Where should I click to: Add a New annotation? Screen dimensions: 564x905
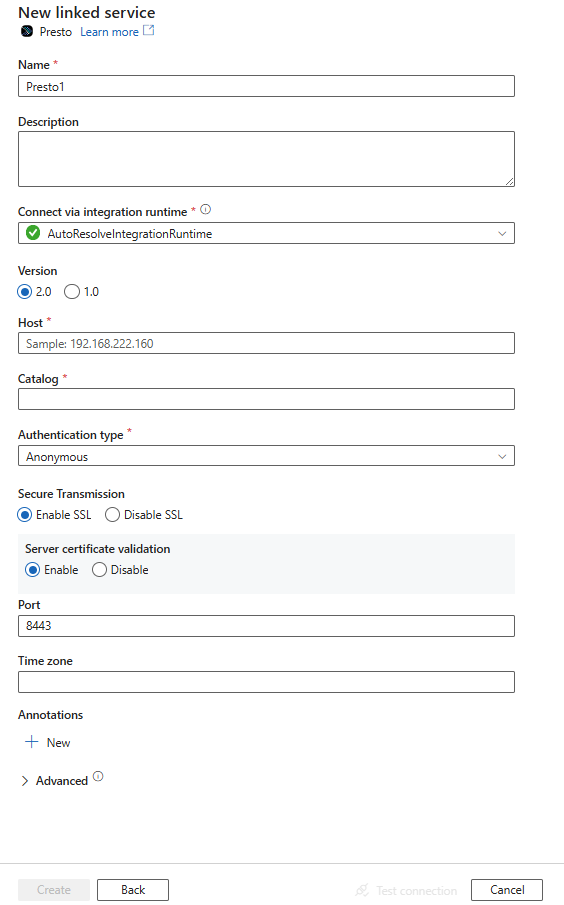[48, 742]
